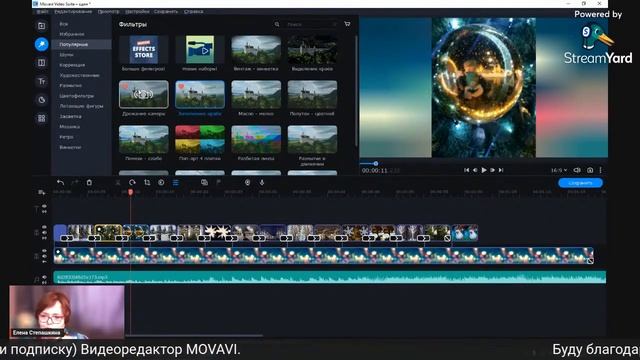Step back one frame in the preview
The image size is (640, 360).
475,170
